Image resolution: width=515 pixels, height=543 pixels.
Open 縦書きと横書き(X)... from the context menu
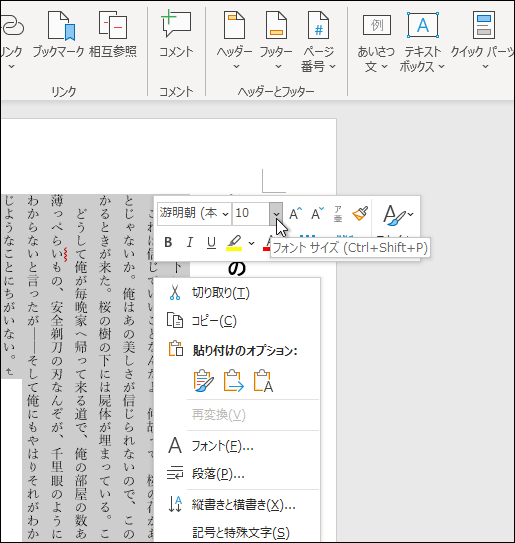click(x=243, y=505)
